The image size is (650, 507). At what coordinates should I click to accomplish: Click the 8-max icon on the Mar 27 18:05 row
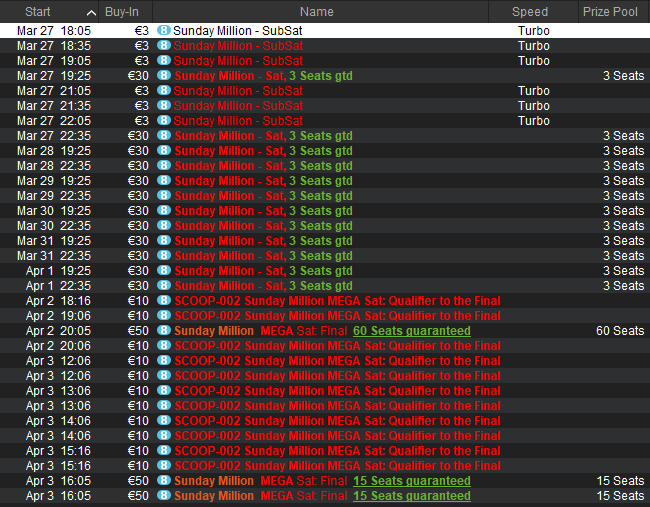(x=164, y=30)
